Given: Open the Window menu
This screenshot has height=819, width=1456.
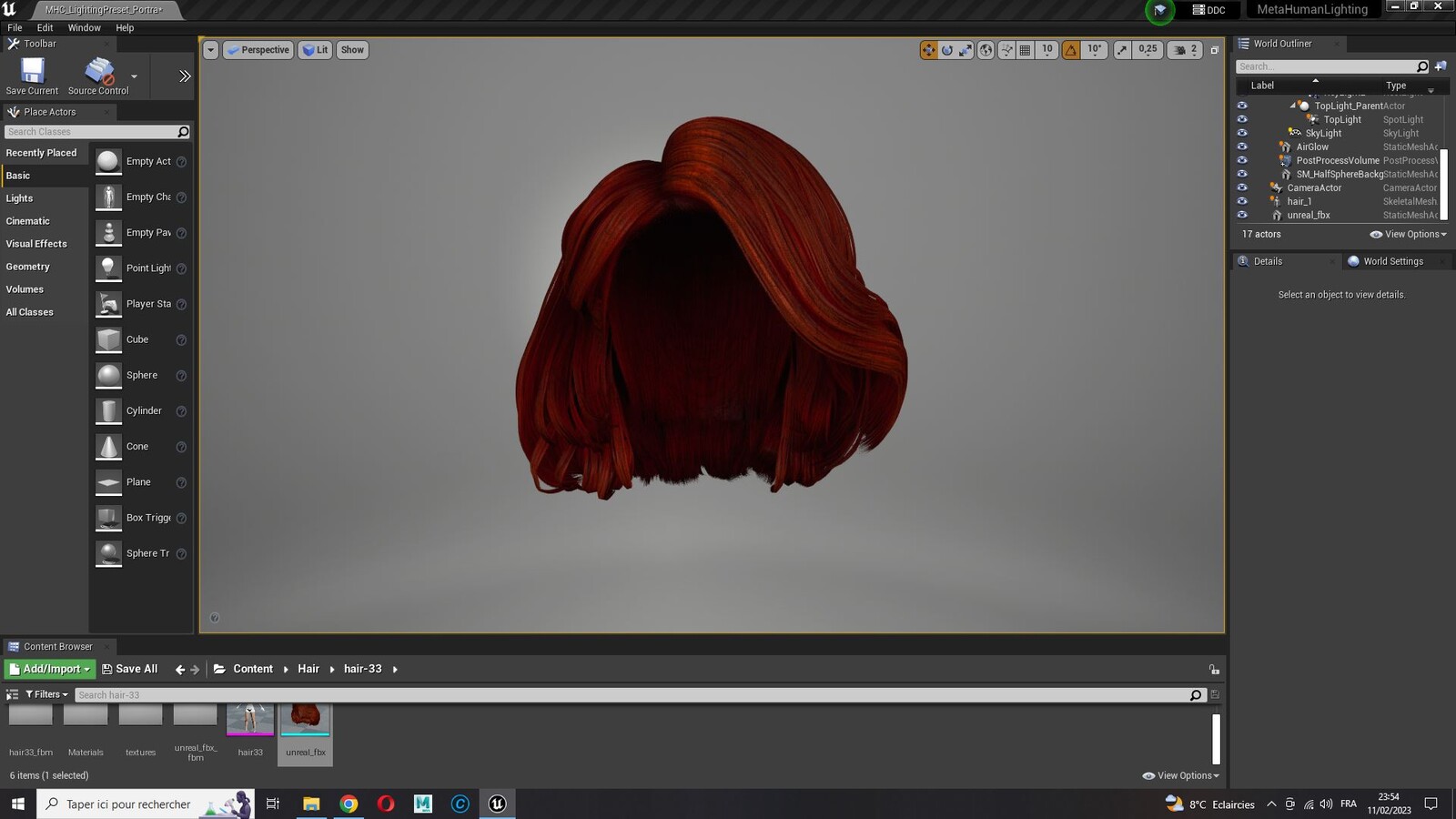Looking at the screenshot, I should [84, 28].
